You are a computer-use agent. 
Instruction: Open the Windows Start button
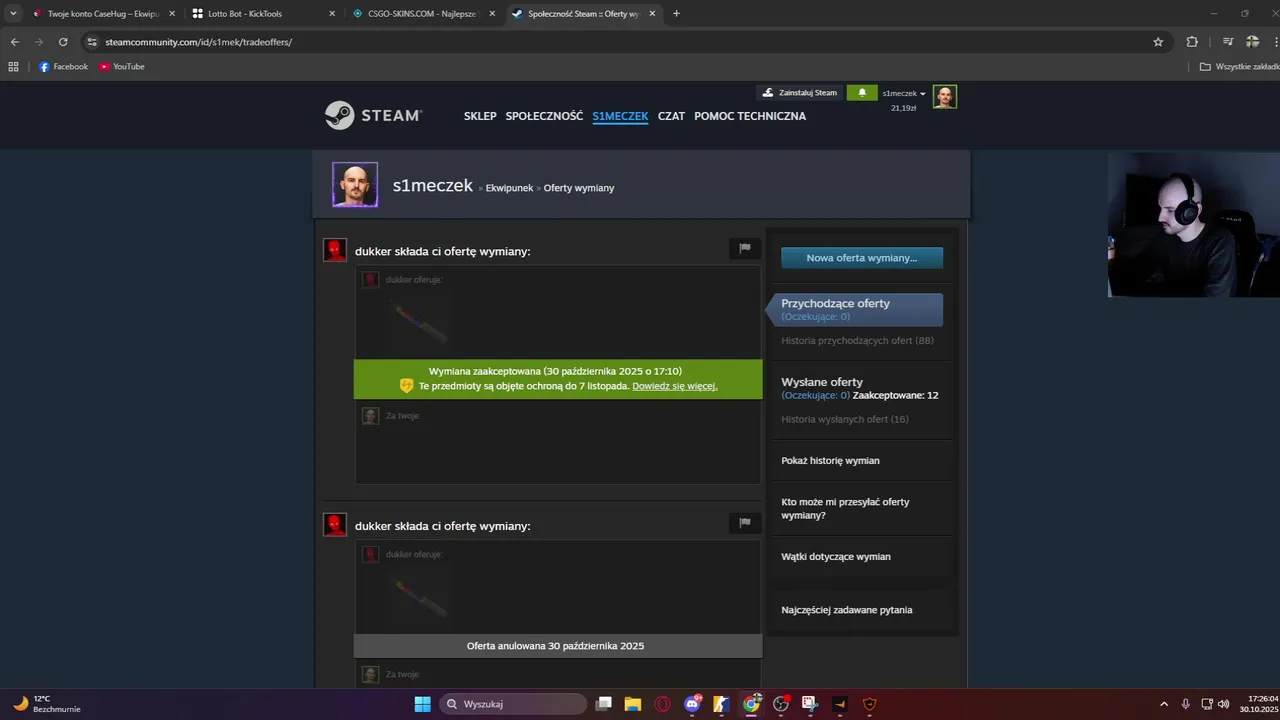point(423,704)
